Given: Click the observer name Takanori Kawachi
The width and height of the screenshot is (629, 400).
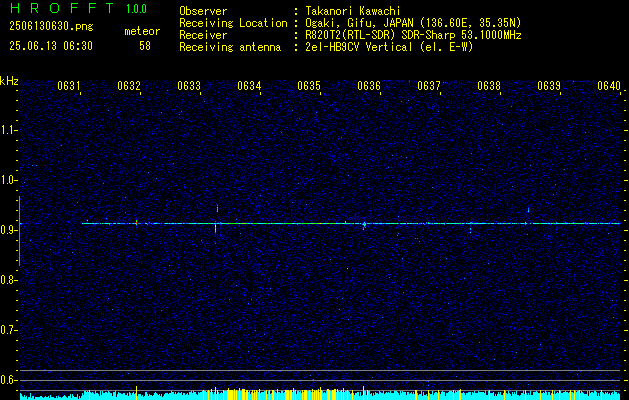Looking at the screenshot, I should (353, 11).
